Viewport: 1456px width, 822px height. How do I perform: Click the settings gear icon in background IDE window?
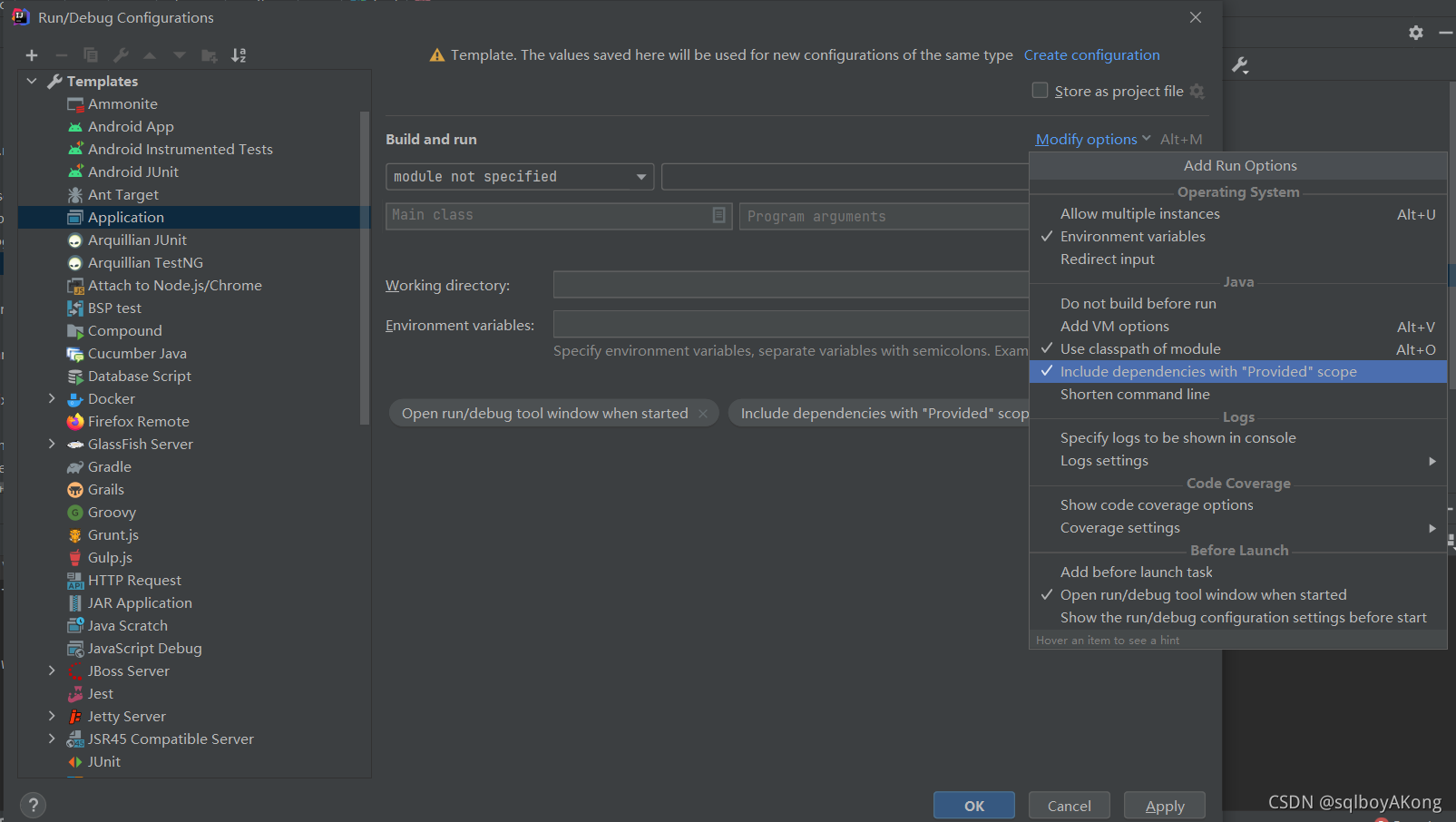(x=1416, y=33)
